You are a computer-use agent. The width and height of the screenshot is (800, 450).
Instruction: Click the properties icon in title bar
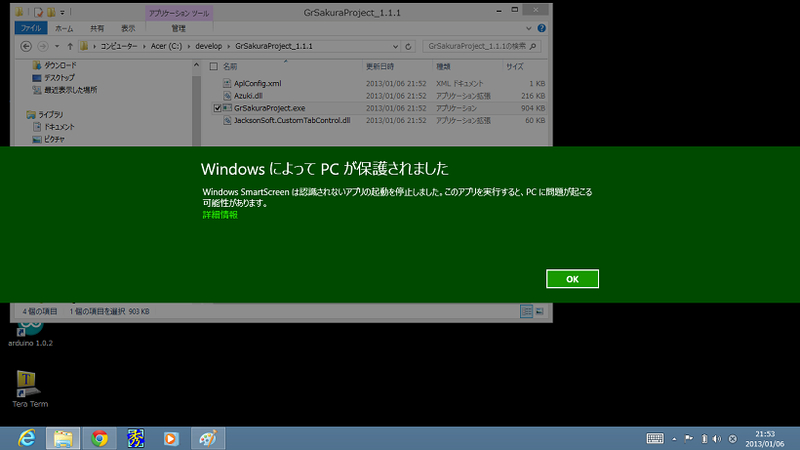38,12
